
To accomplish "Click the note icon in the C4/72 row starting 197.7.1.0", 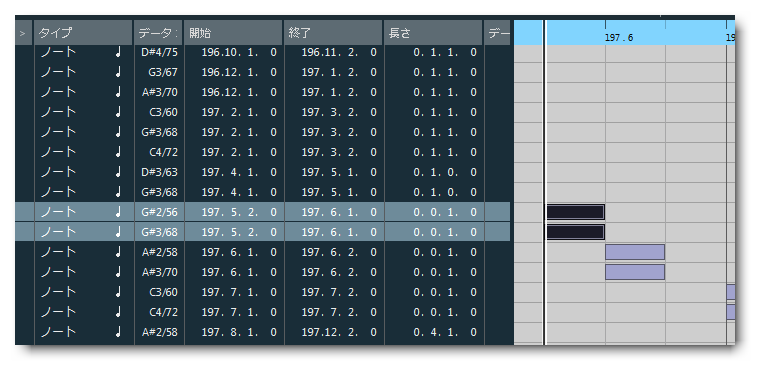I will (x=118, y=312).
